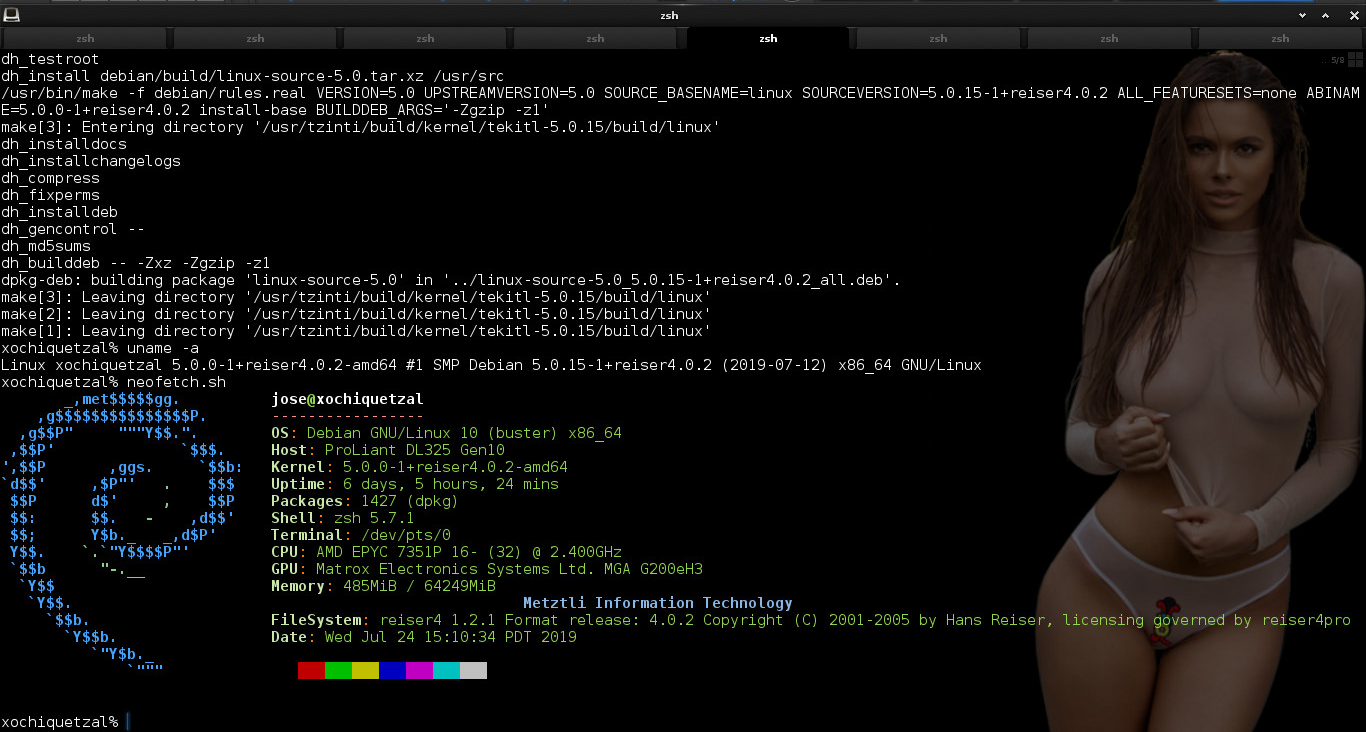Click the green neofetch color block
The height and width of the screenshot is (732, 1366).
click(338, 670)
